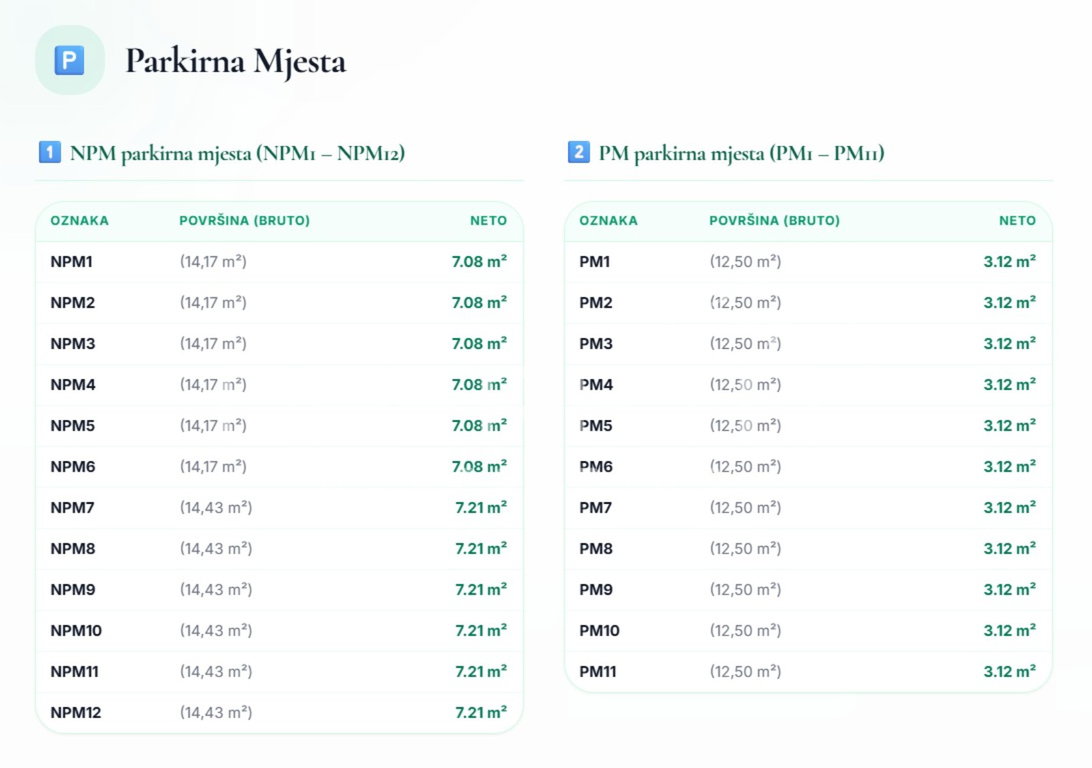The width and height of the screenshot is (1092, 768).
Task: Click OZNAKA column header in NPM table
Action: (x=79, y=221)
